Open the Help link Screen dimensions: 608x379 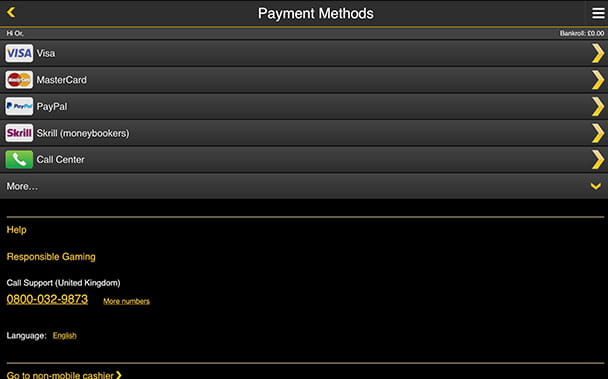pyautogui.click(x=17, y=230)
